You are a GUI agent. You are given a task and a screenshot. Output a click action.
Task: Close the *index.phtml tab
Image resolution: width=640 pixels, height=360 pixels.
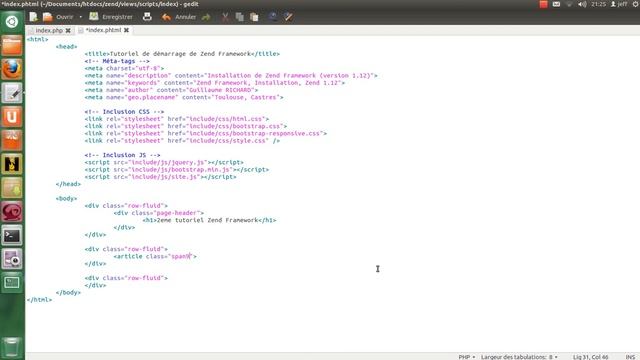127,30
